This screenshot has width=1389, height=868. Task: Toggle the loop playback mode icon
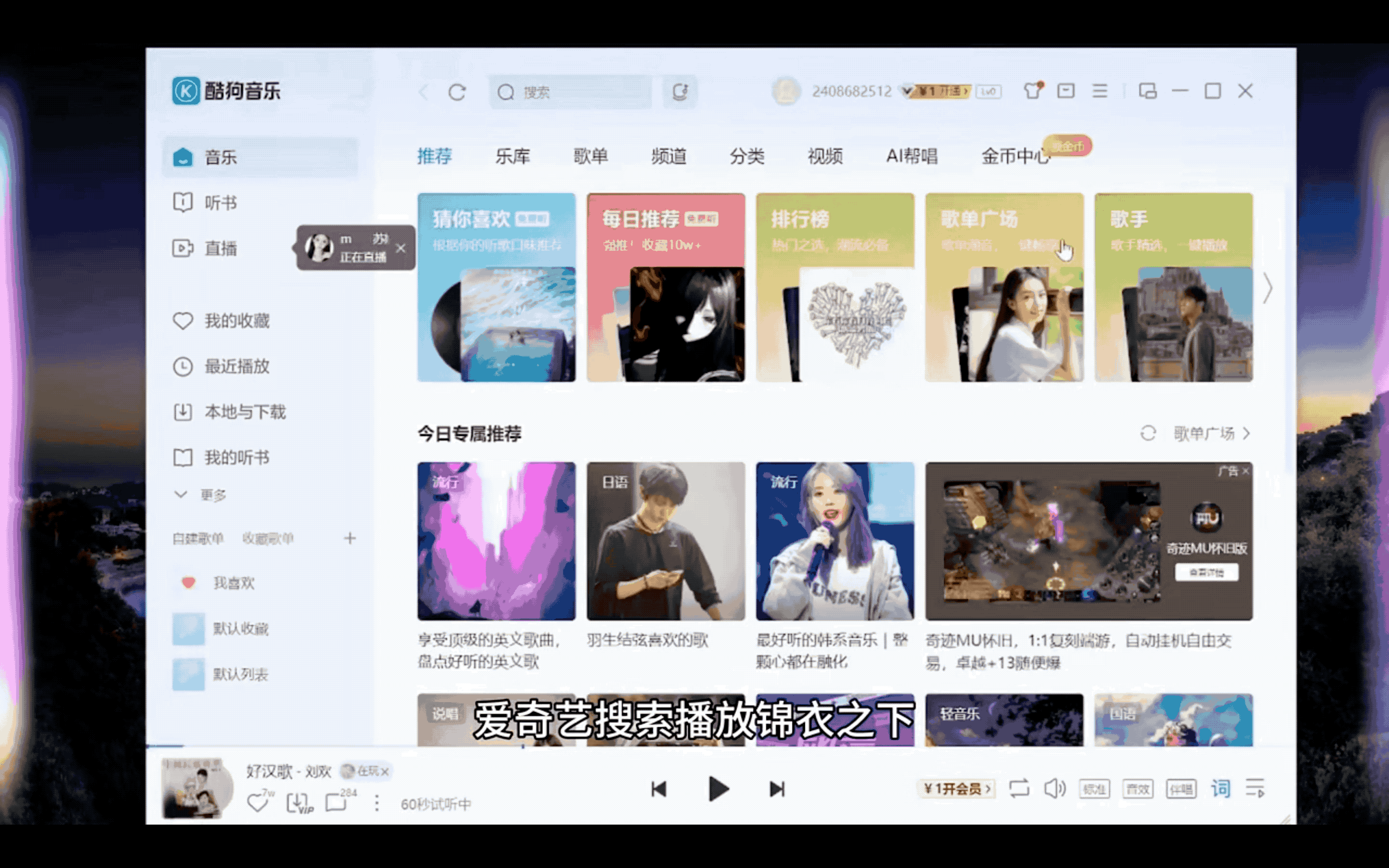point(1019,789)
